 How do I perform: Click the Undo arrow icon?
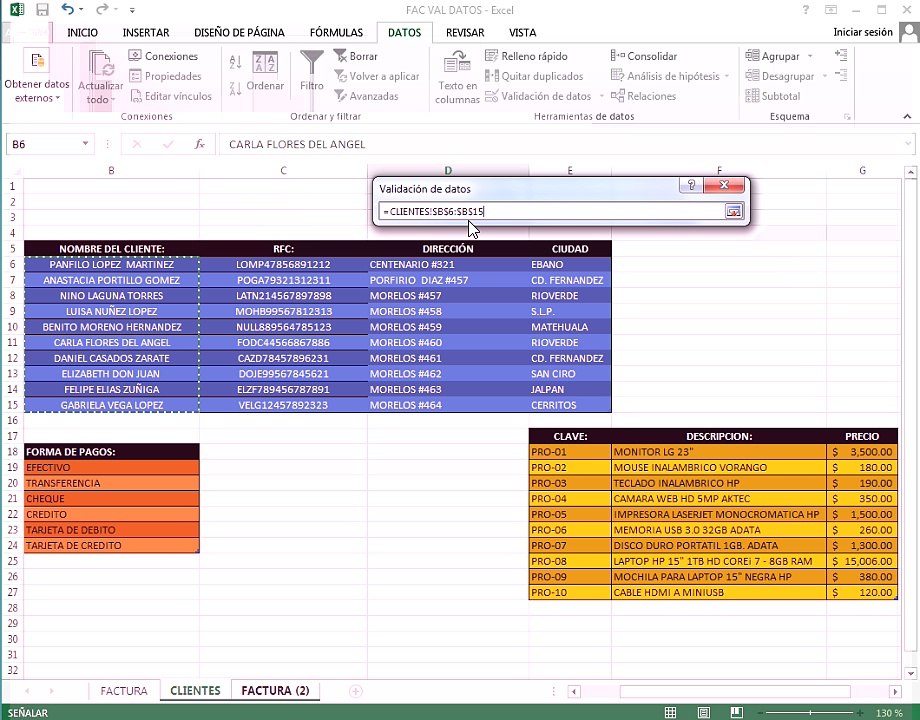(x=68, y=9)
